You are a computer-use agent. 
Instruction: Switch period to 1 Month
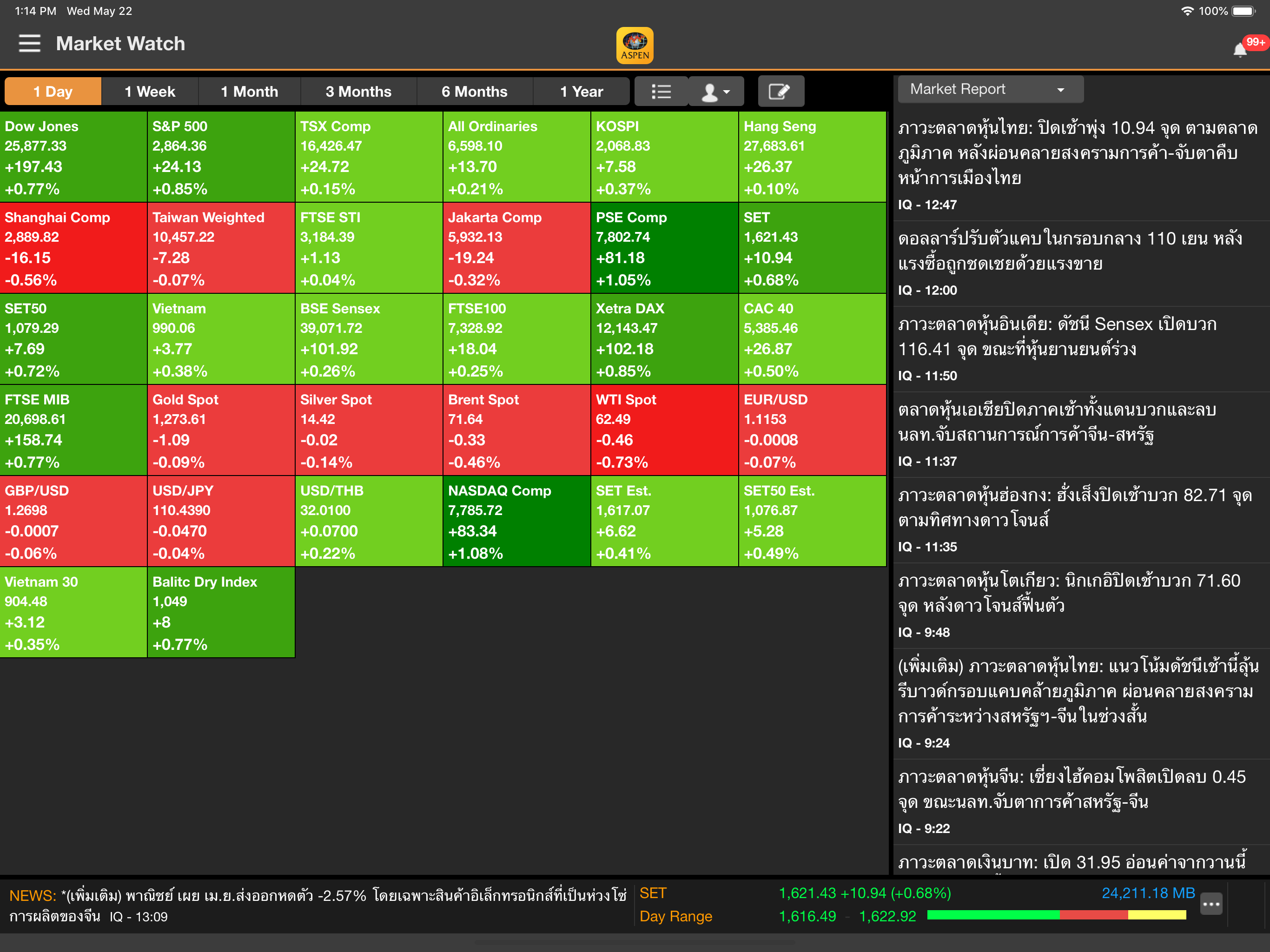point(249,91)
